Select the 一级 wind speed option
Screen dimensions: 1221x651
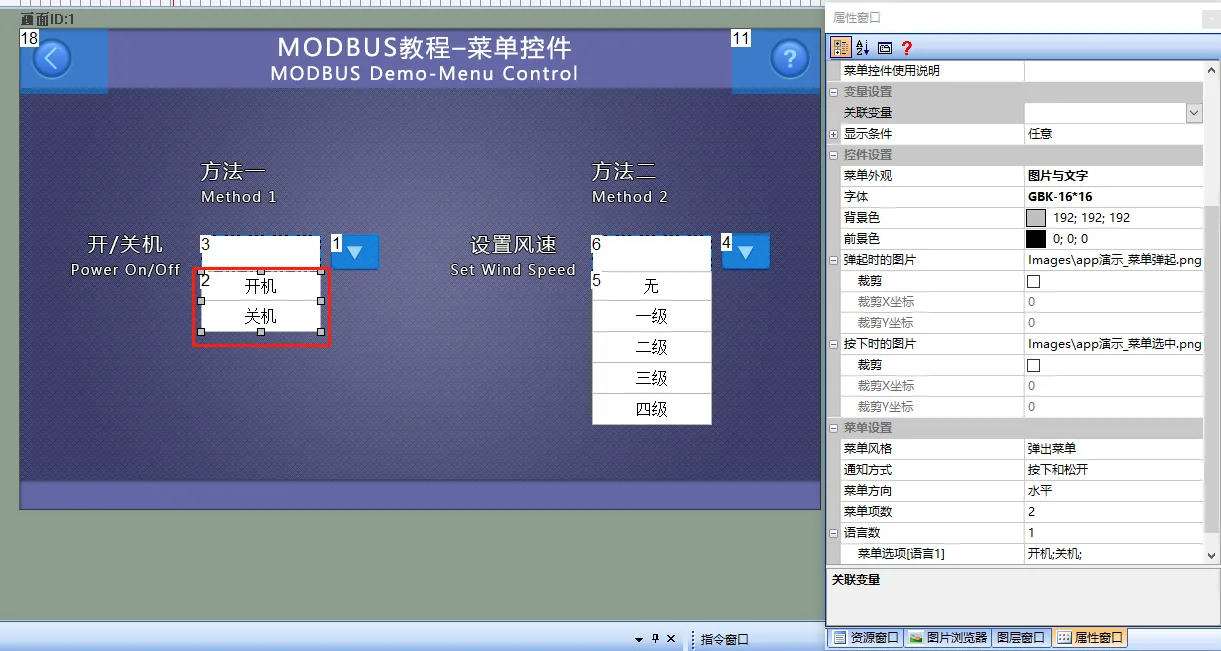(652, 317)
